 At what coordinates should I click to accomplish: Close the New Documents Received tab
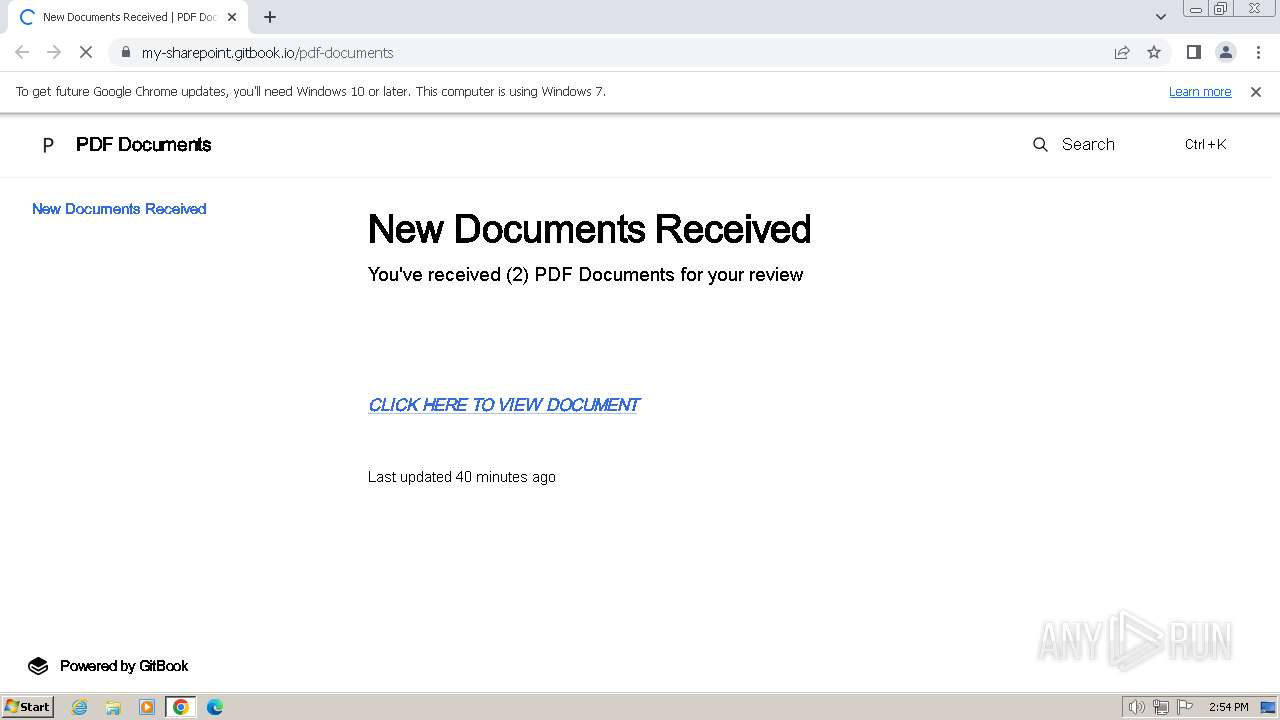pyautogui.click(x=232, y=17)
